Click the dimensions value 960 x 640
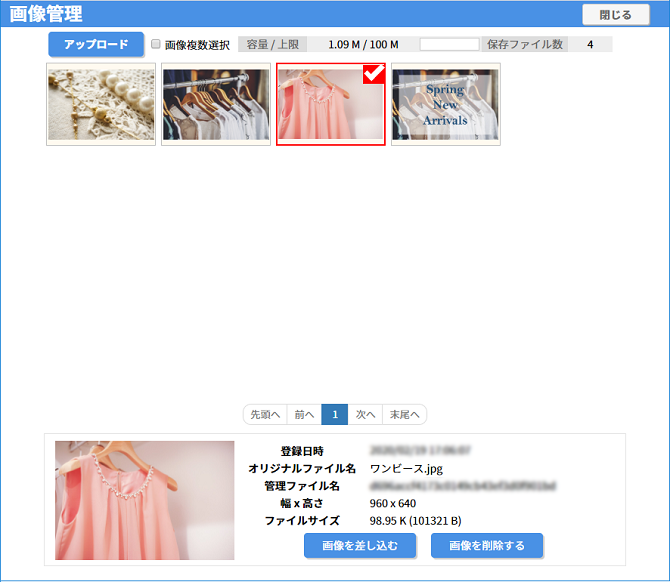Viewport: 670px width, 582px height. [393, 503]
